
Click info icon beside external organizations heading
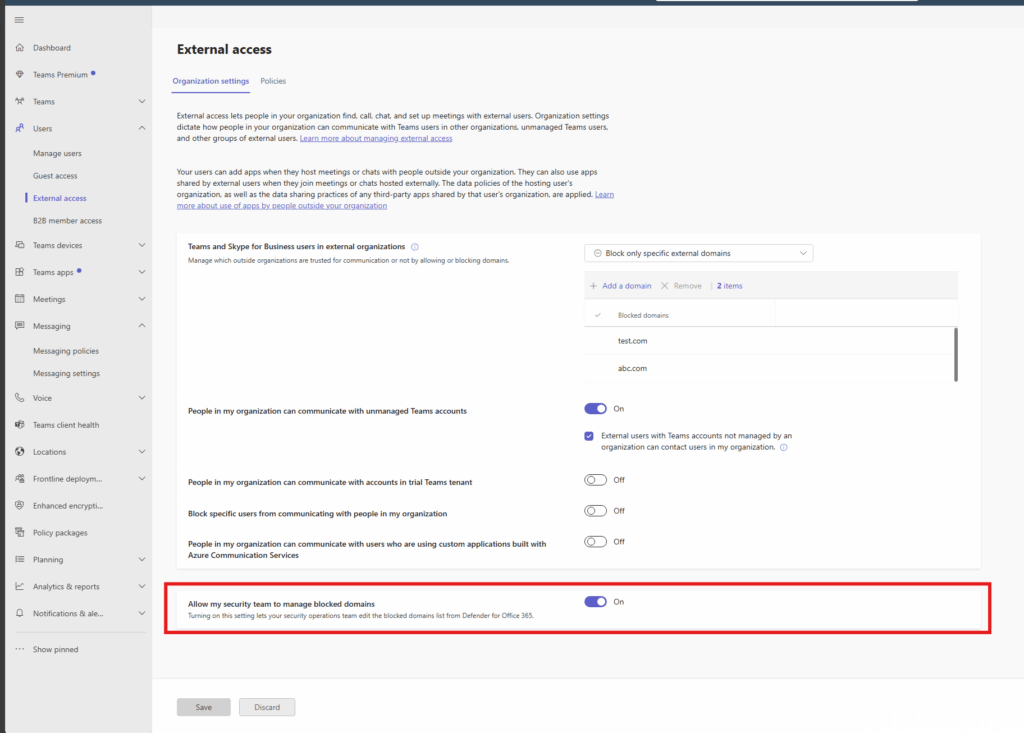click(x=415, y=246)
